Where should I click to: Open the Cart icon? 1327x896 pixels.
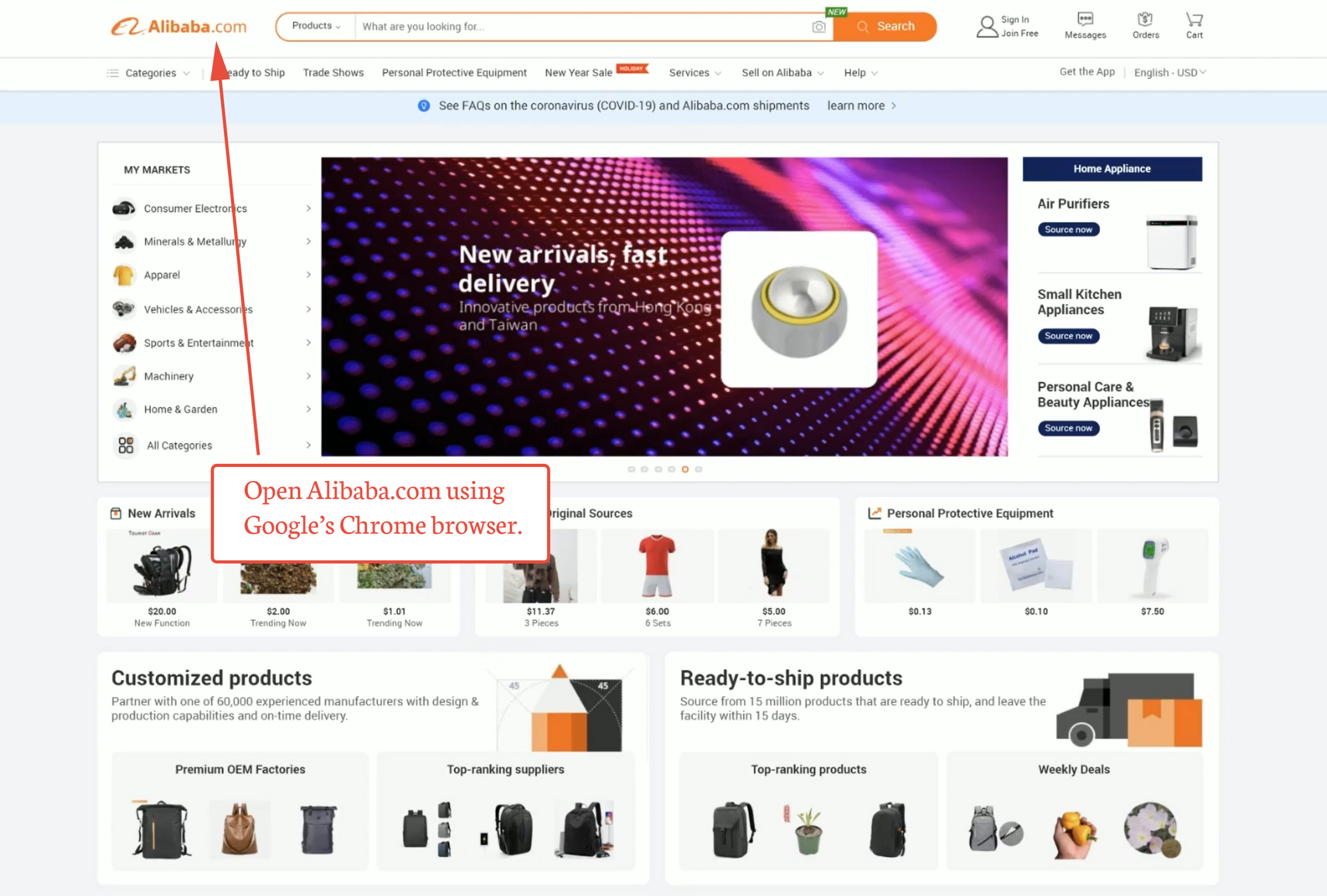pos(1194,20)
